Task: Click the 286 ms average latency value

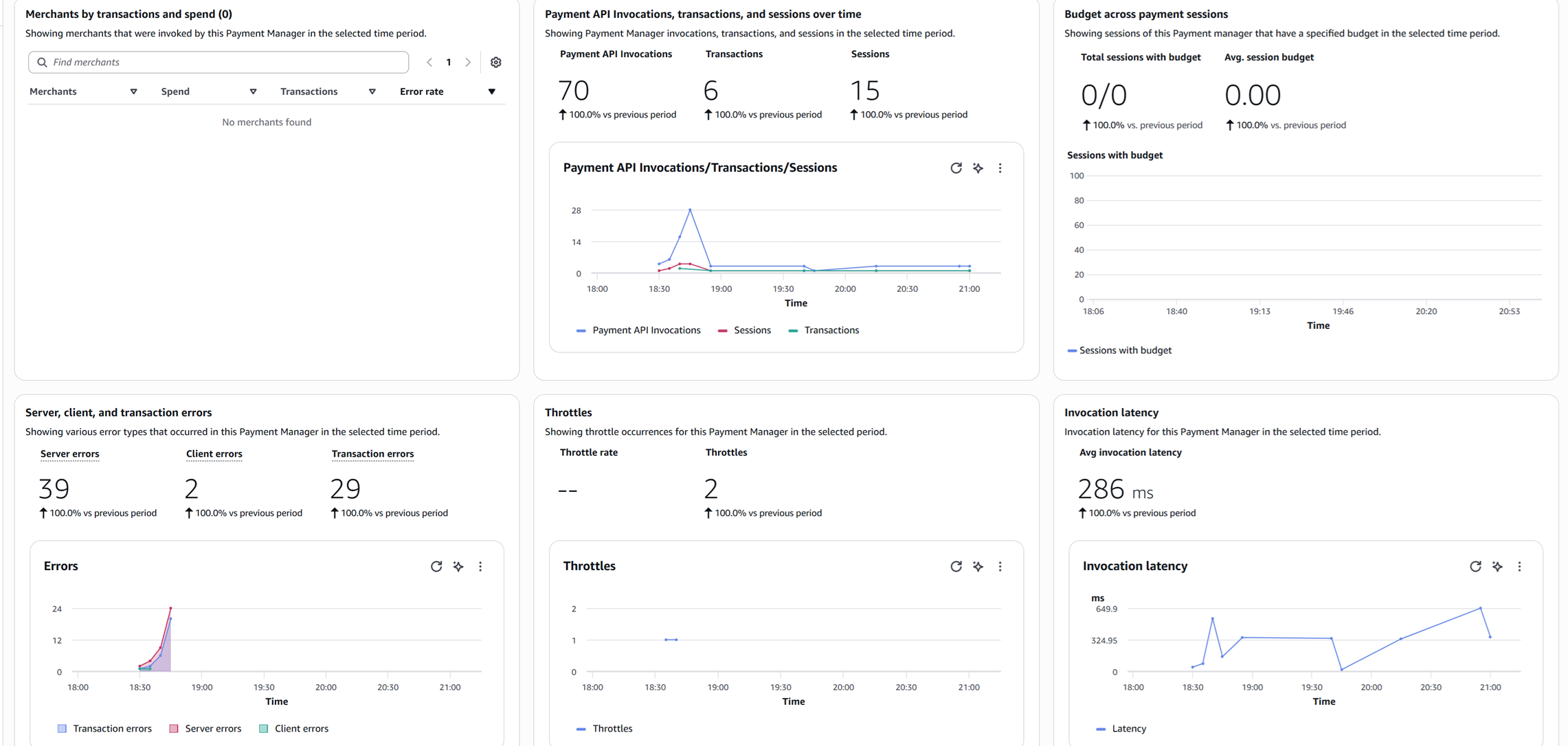Action: tap(1115, 490)
